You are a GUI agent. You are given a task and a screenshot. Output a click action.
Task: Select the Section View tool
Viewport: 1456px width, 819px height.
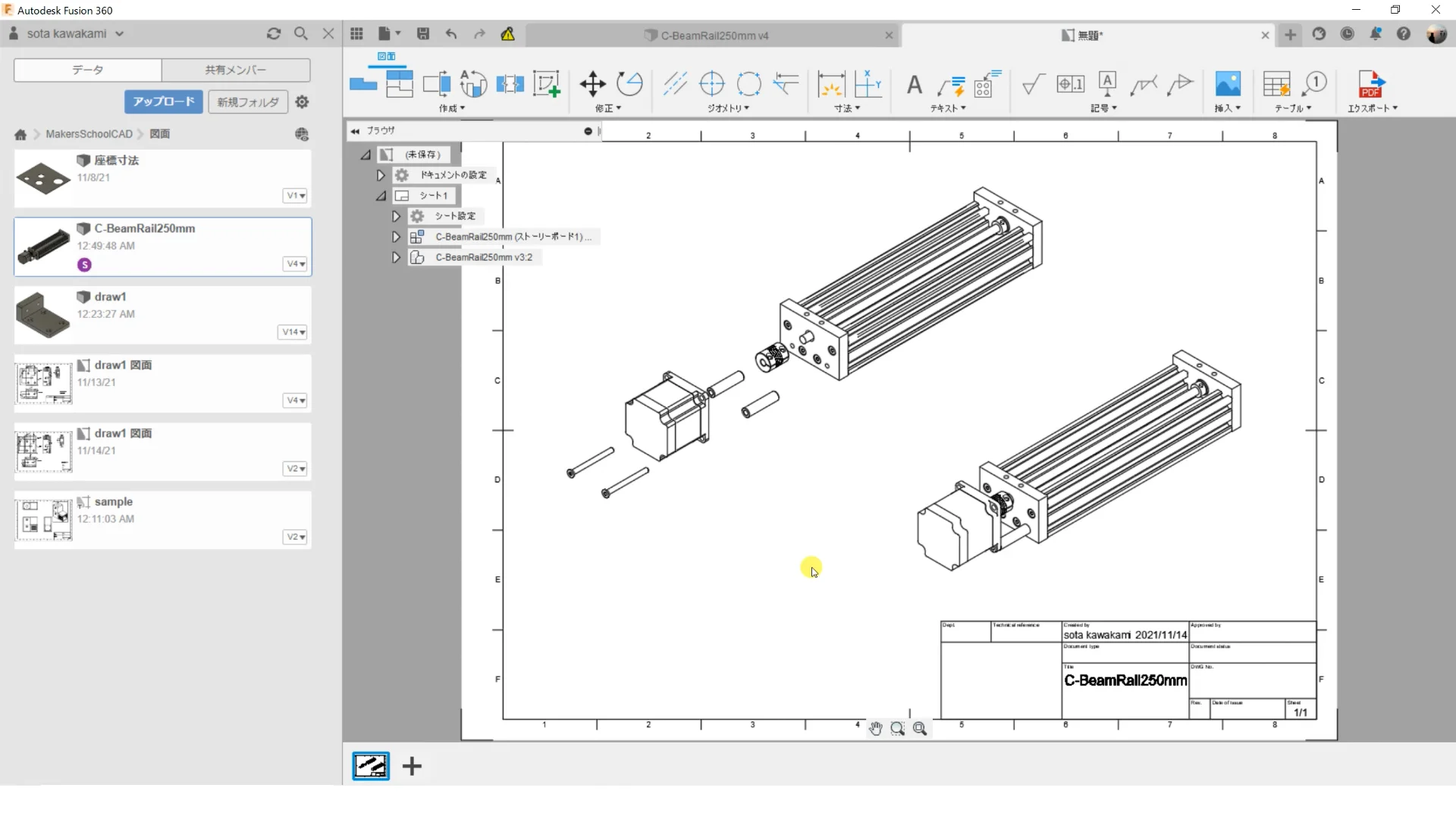click(x=436, y=84)
